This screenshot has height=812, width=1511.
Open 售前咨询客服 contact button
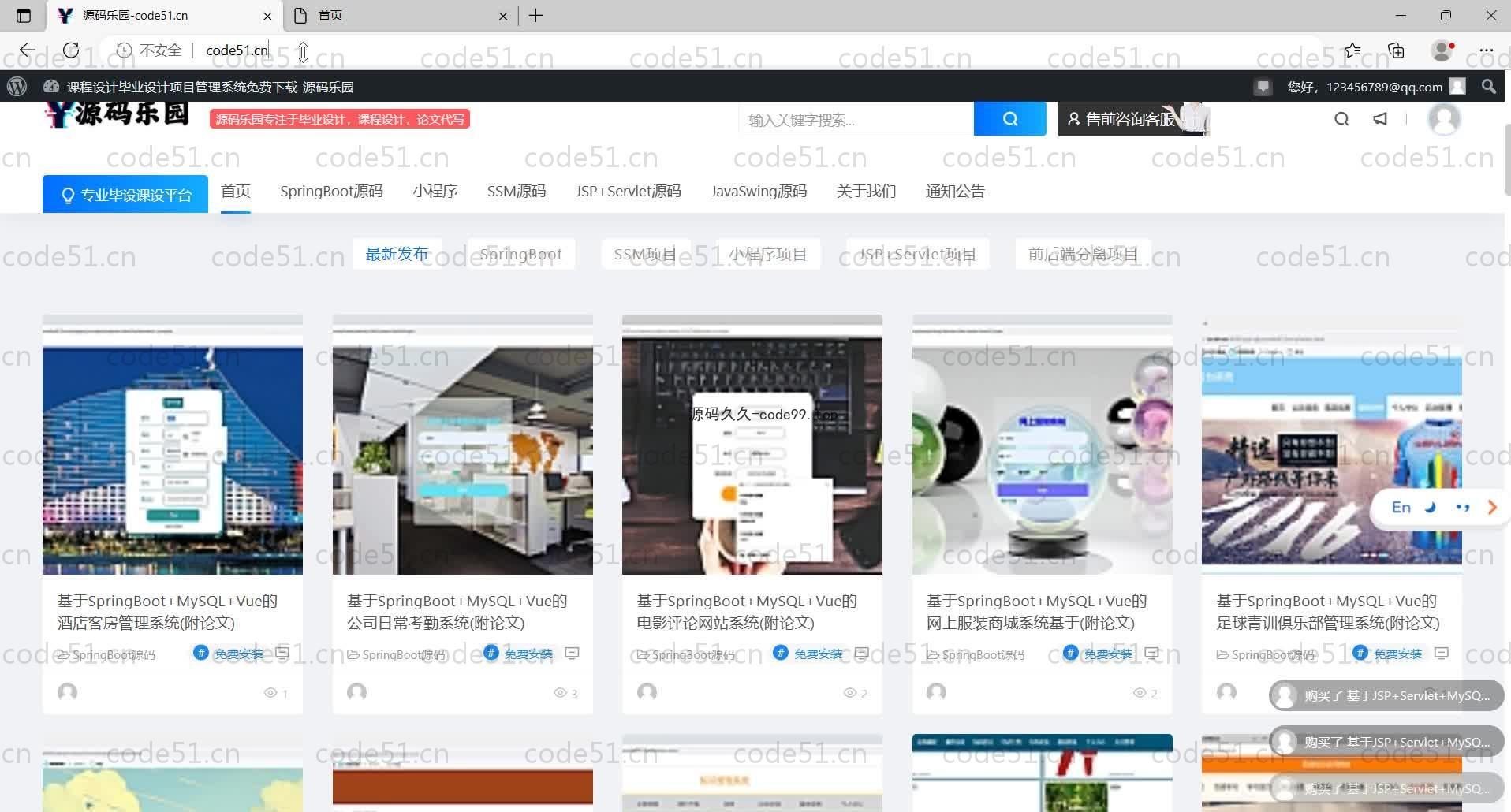point(1132,119)
